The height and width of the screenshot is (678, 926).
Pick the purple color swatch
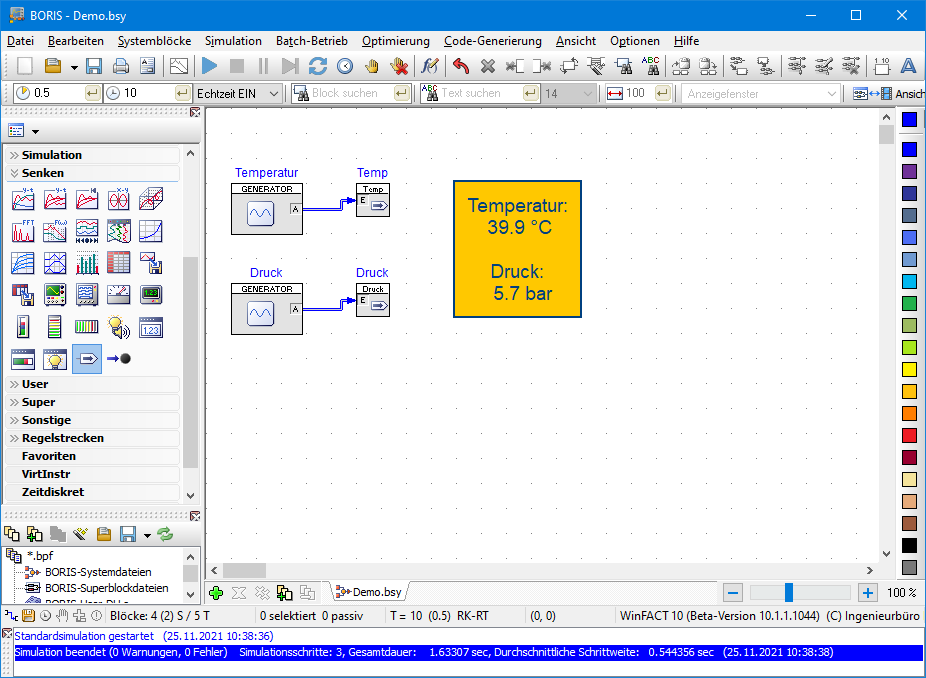(909, 171)
